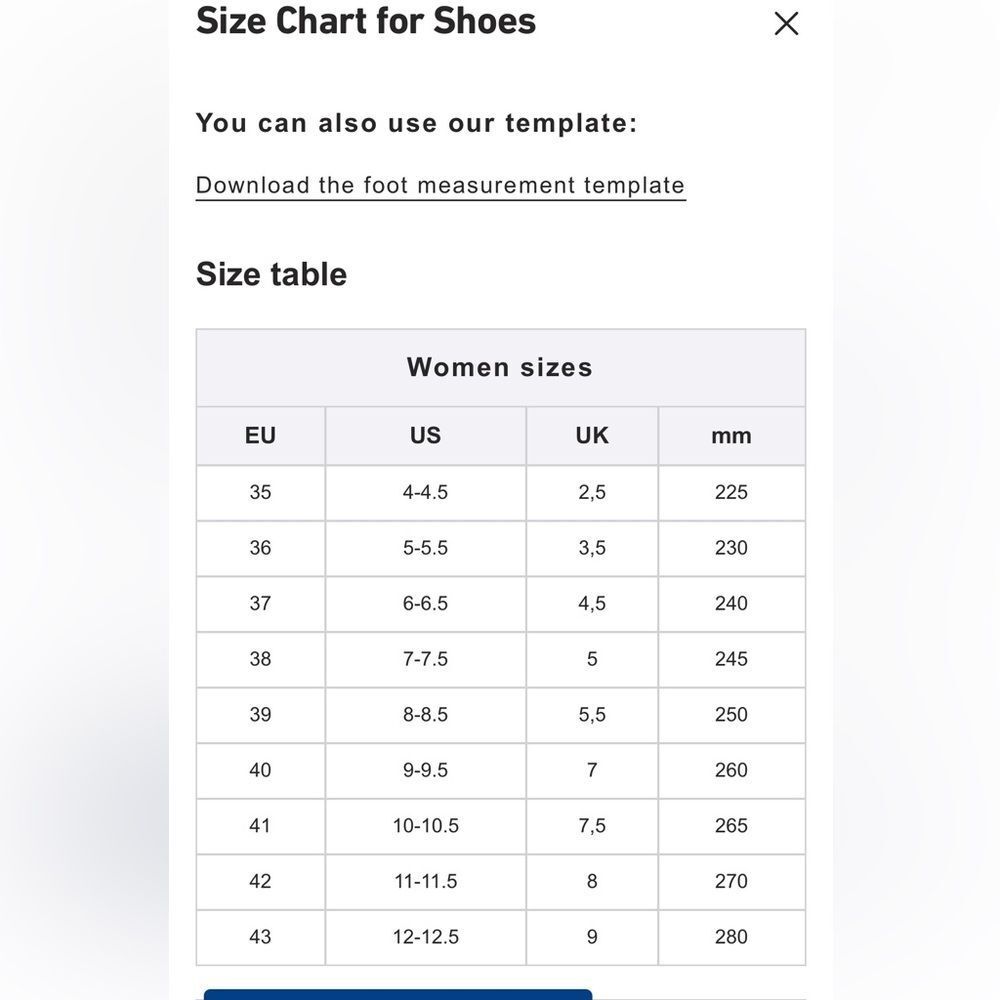Viewport: 1000px width, 1000px height.
Task: Click the EU column header
Action: (260, 436)
